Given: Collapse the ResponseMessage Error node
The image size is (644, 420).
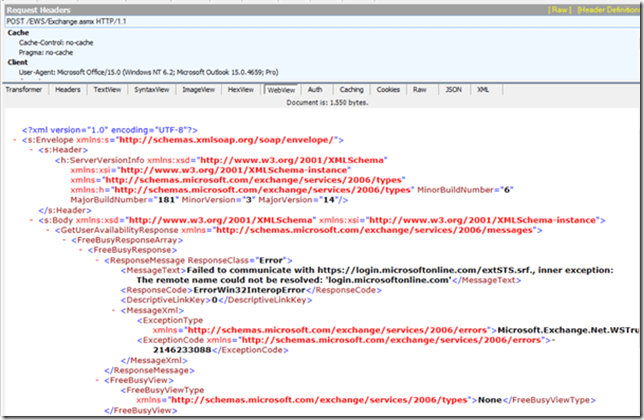Looking at the screenshot, I should (x=96, y=260).
